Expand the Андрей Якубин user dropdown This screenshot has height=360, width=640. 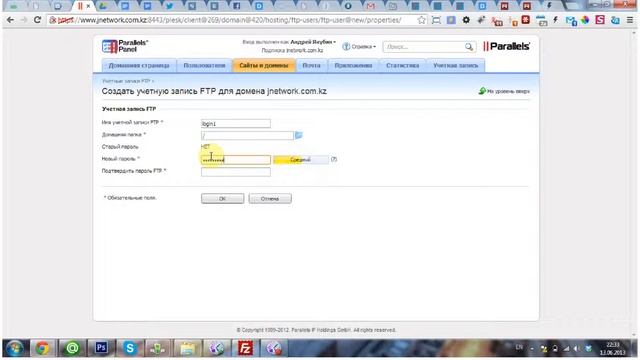point(313,42)
